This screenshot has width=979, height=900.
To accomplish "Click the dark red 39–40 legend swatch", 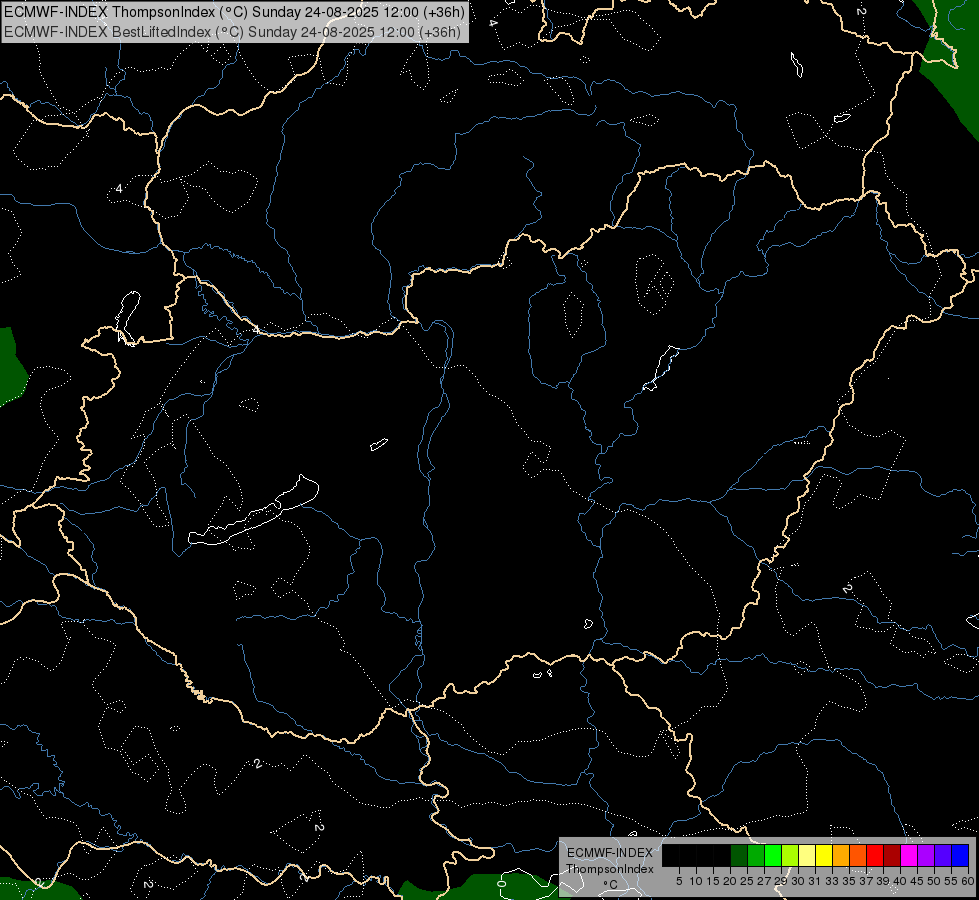I will pyautogui.click(x=892, y=855).
